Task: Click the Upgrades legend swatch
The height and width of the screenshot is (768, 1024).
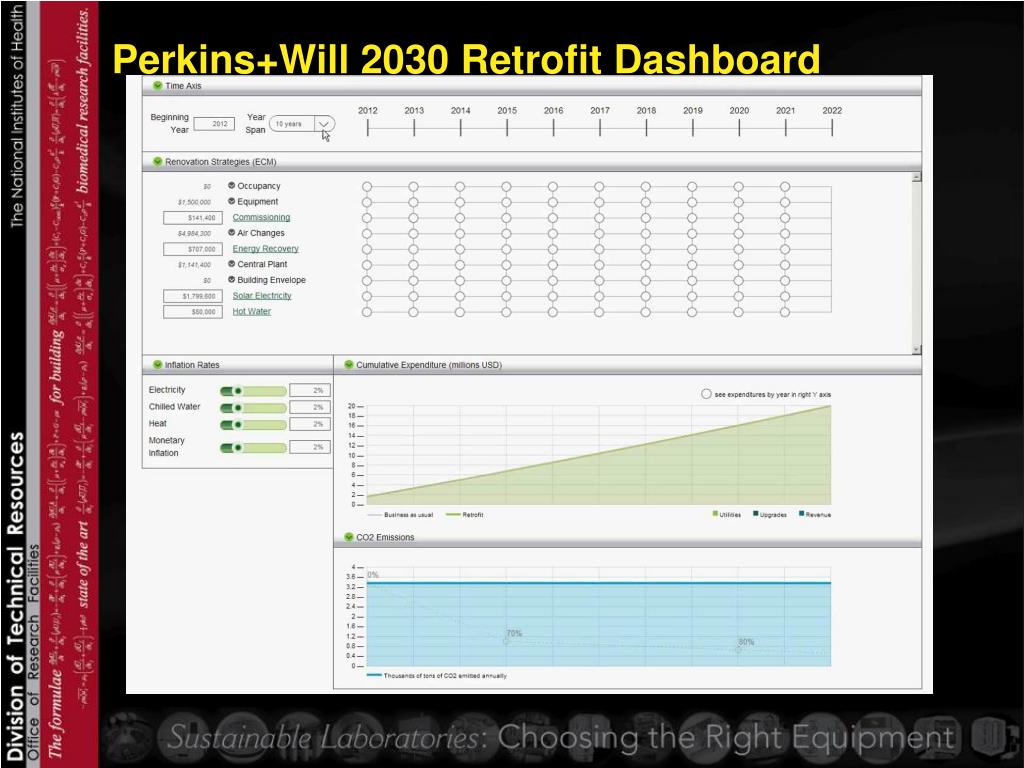Action: pyautogui.click(x=756, y=514)
